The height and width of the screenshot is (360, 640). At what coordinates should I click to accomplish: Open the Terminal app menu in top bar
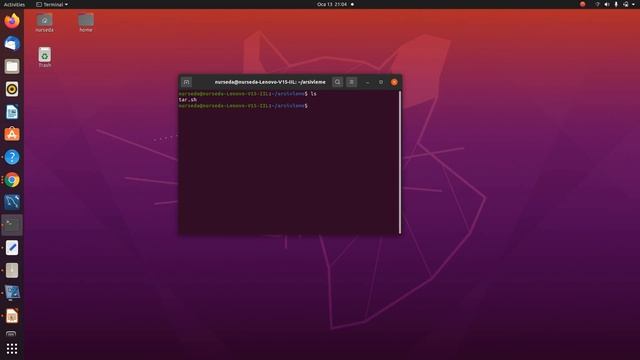click(52, 4)
